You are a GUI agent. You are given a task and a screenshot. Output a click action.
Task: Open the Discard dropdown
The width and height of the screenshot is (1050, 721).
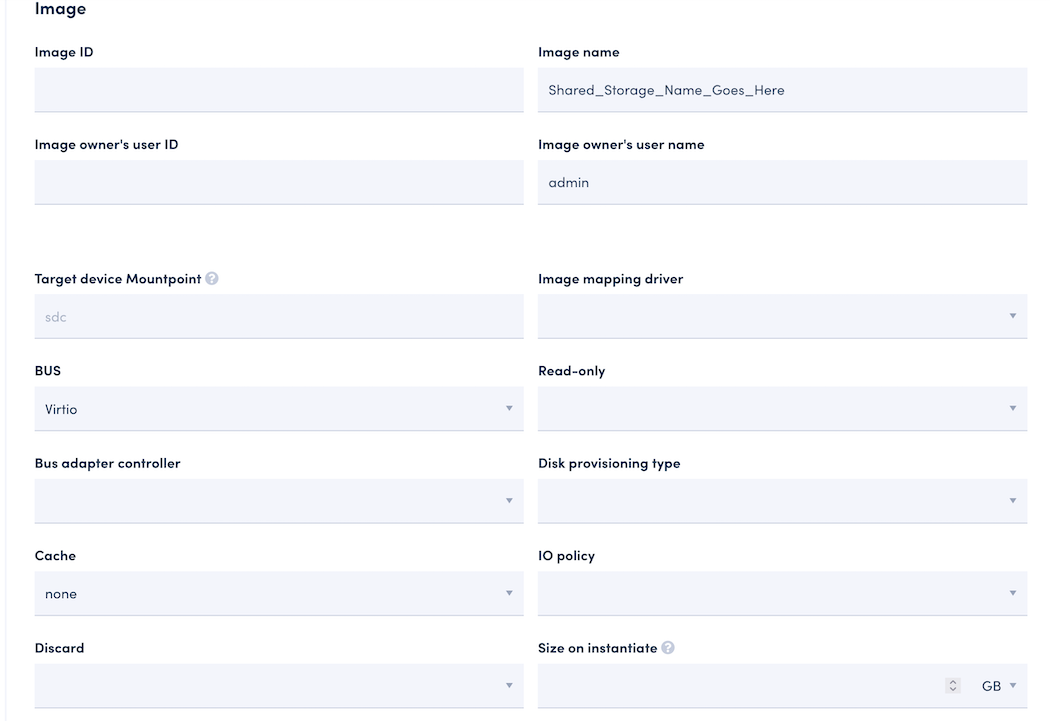tap(278, 686)
